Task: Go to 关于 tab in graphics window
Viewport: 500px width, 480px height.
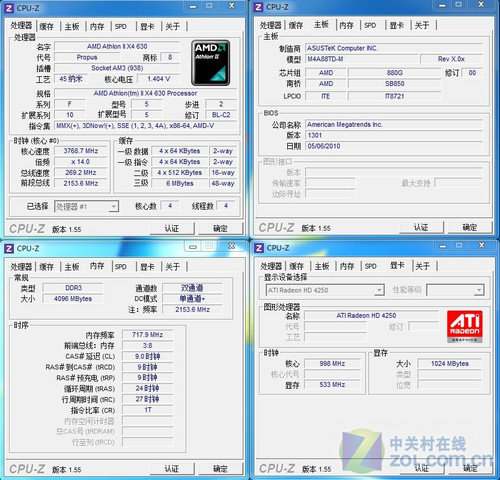Action: (x=423, y=266)
